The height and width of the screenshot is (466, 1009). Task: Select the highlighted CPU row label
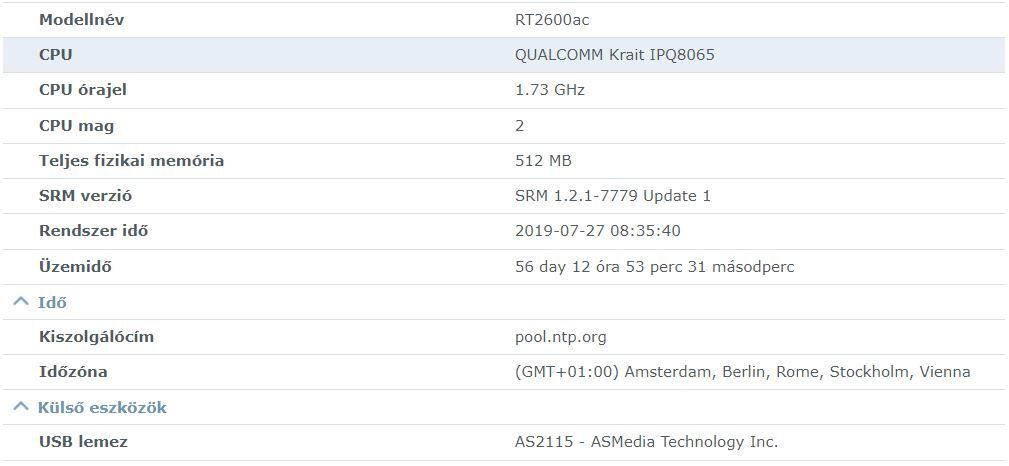[56, 55]
